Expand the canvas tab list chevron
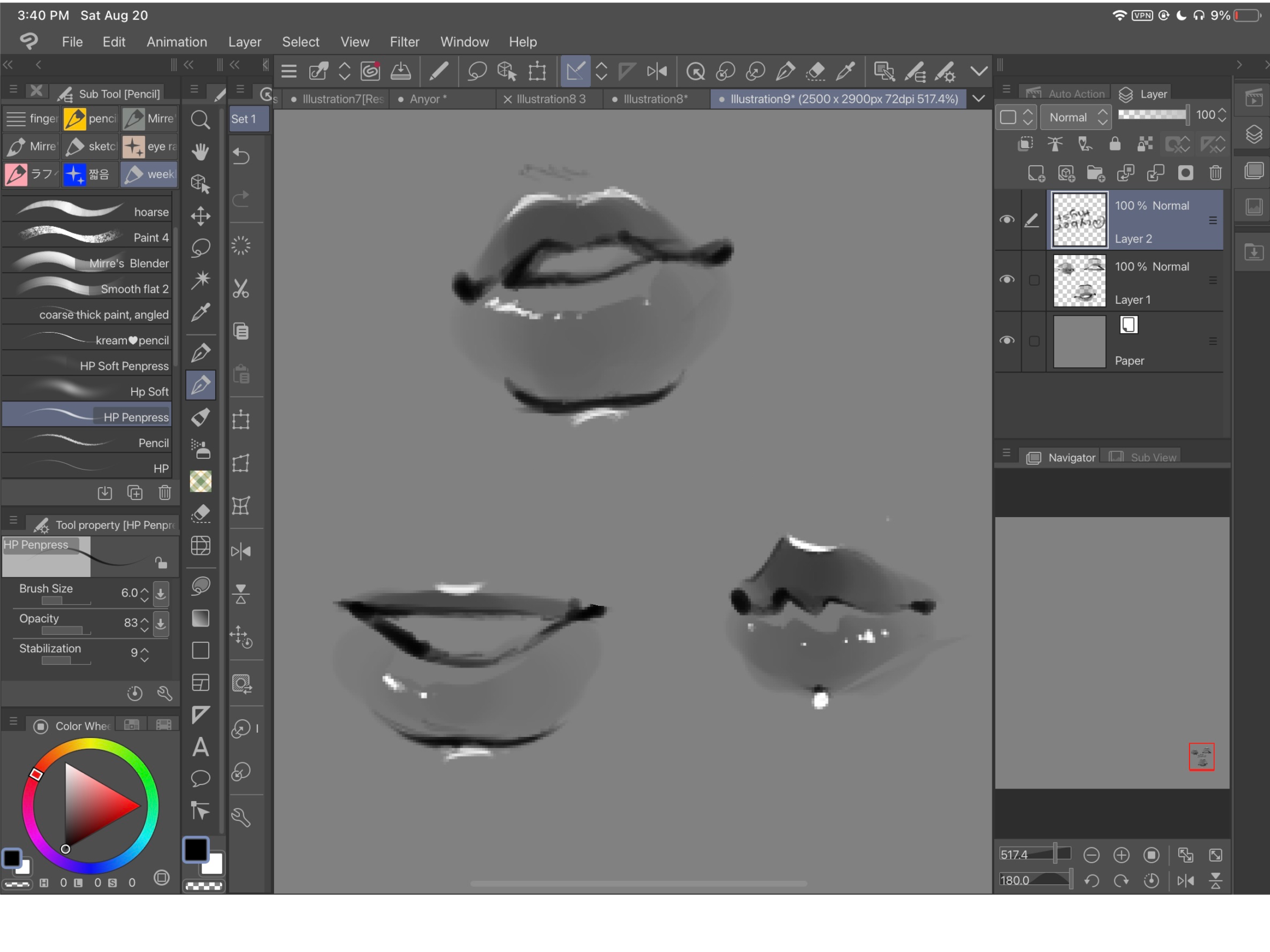The image size is (1270, 952). point(978,99)
